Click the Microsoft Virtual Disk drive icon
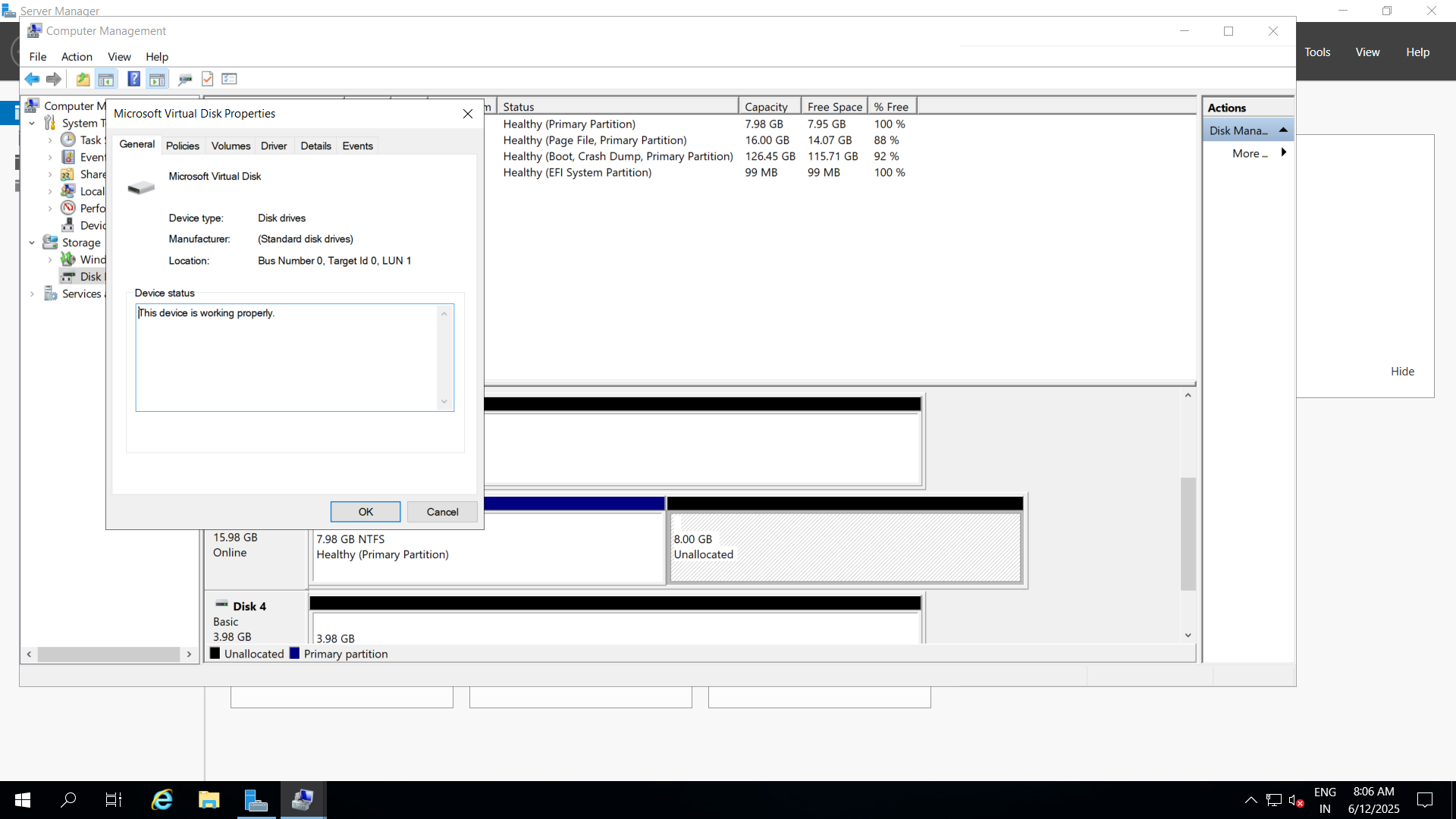This screenshot has width=1456, height=819. pyautogui.click(x=141, y=187)
